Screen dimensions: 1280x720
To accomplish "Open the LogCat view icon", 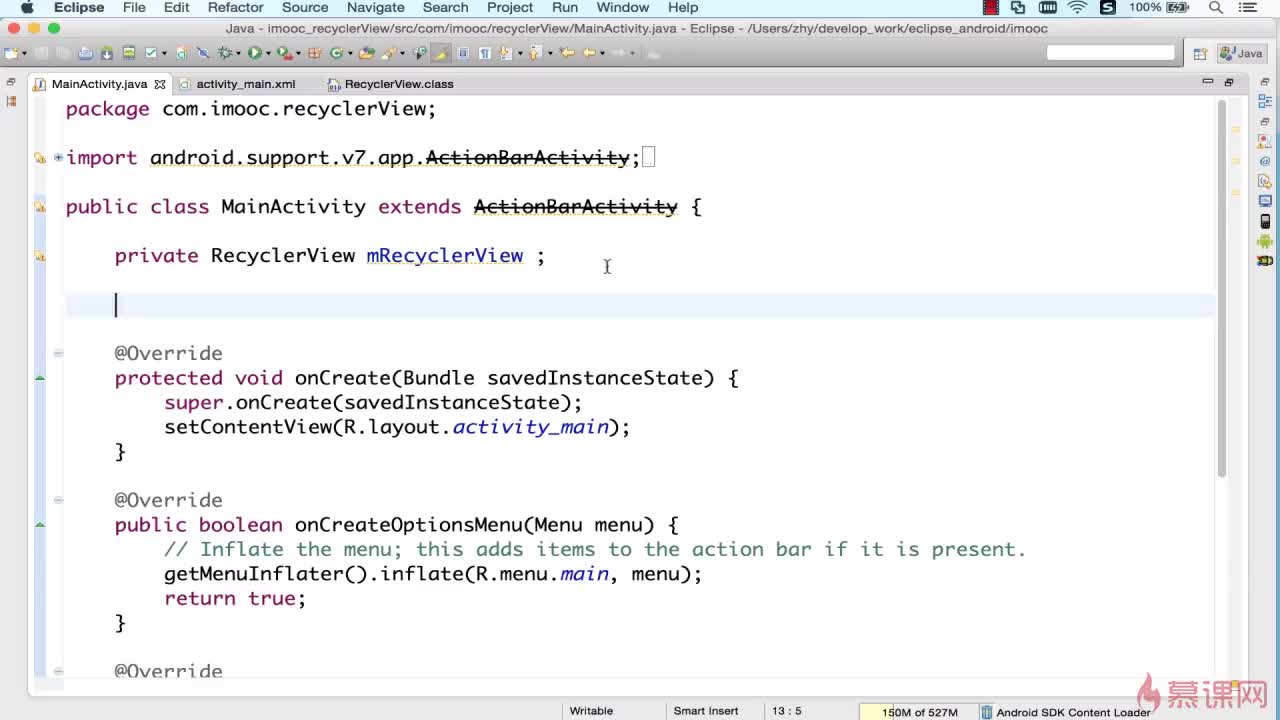I will tap(1265, 261).
